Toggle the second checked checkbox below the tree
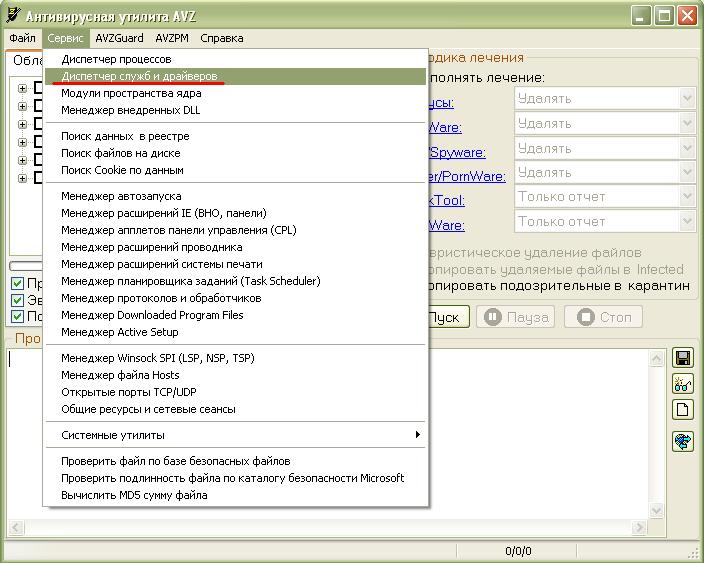This screenshot has height=563, width=704. 17,299
